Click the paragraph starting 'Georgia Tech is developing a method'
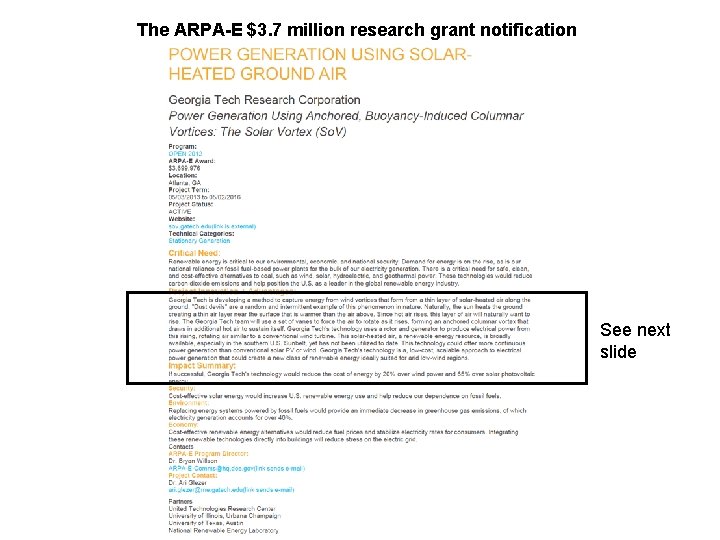 pyautogui.click(x=349, y=329)
